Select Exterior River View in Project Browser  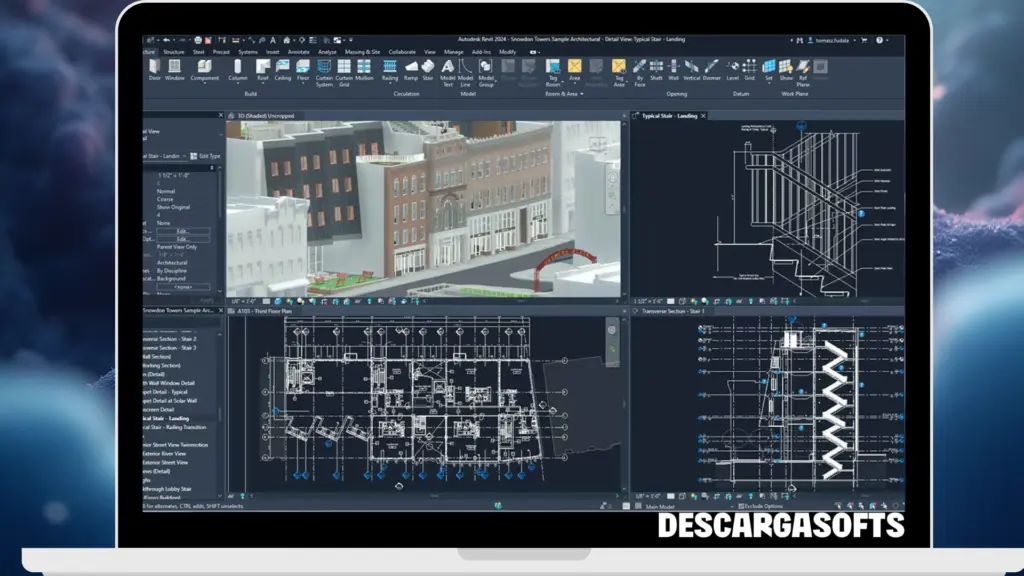tap(165, 452)
